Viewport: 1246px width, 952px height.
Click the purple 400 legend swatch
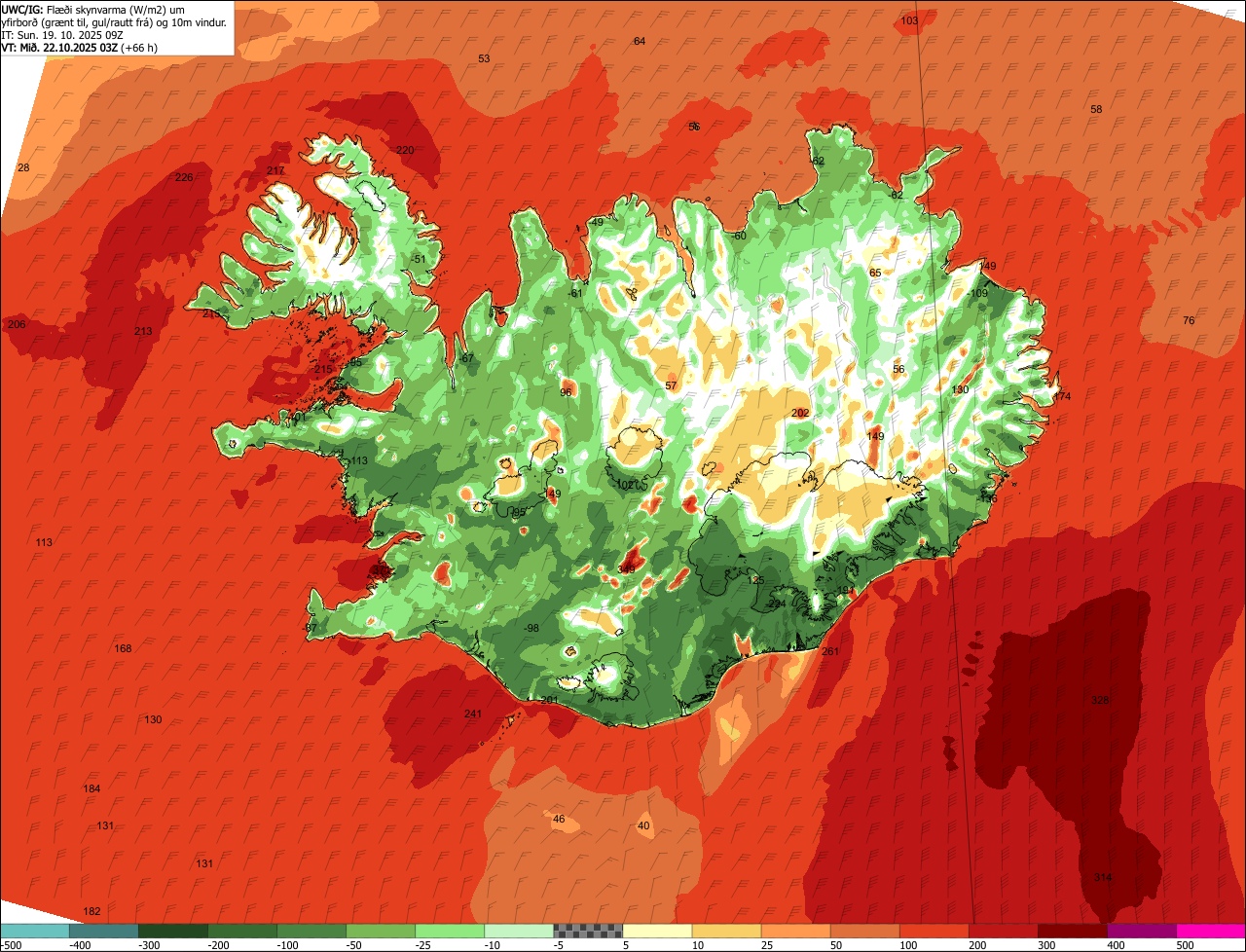pyautogui.click(x=1141, y=930)
